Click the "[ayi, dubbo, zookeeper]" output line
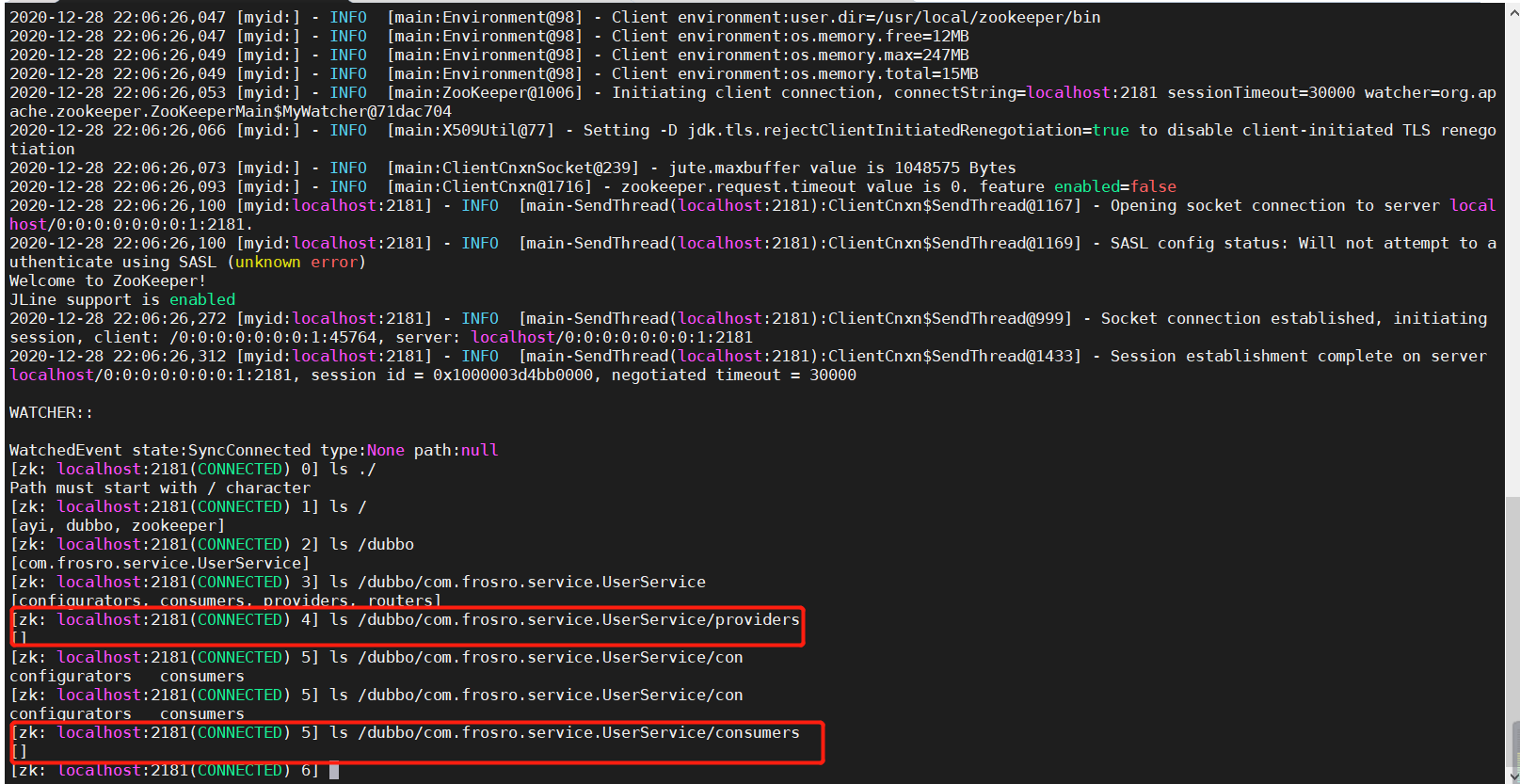1520x784 pixels. coord(117,525)
